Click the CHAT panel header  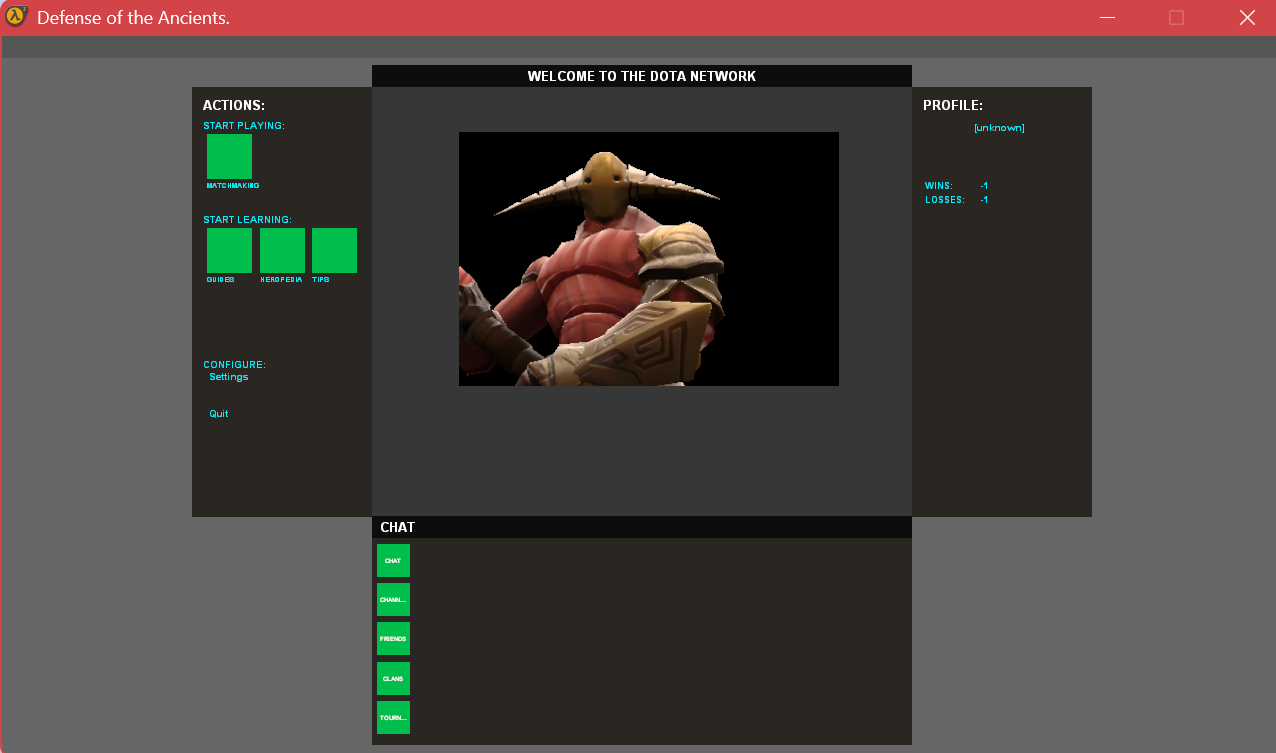(x=642, y=527)
